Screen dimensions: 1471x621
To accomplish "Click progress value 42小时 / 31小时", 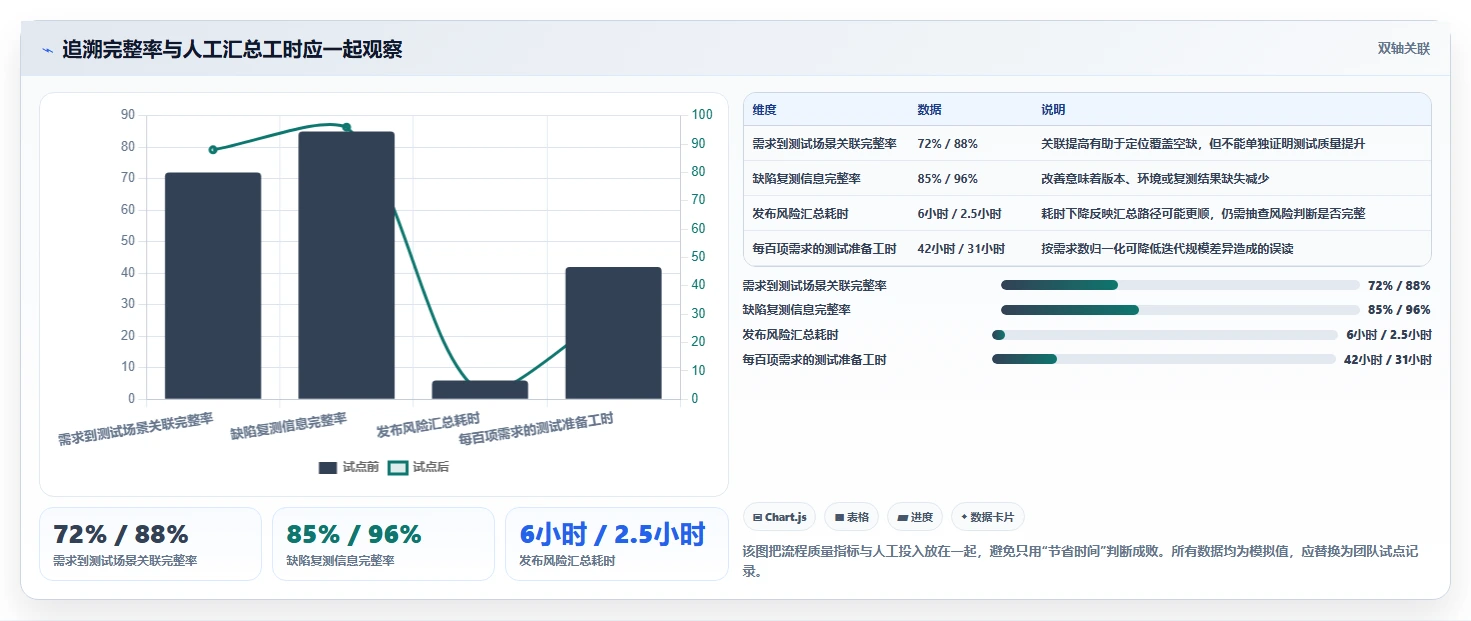I will [1388, 360].
